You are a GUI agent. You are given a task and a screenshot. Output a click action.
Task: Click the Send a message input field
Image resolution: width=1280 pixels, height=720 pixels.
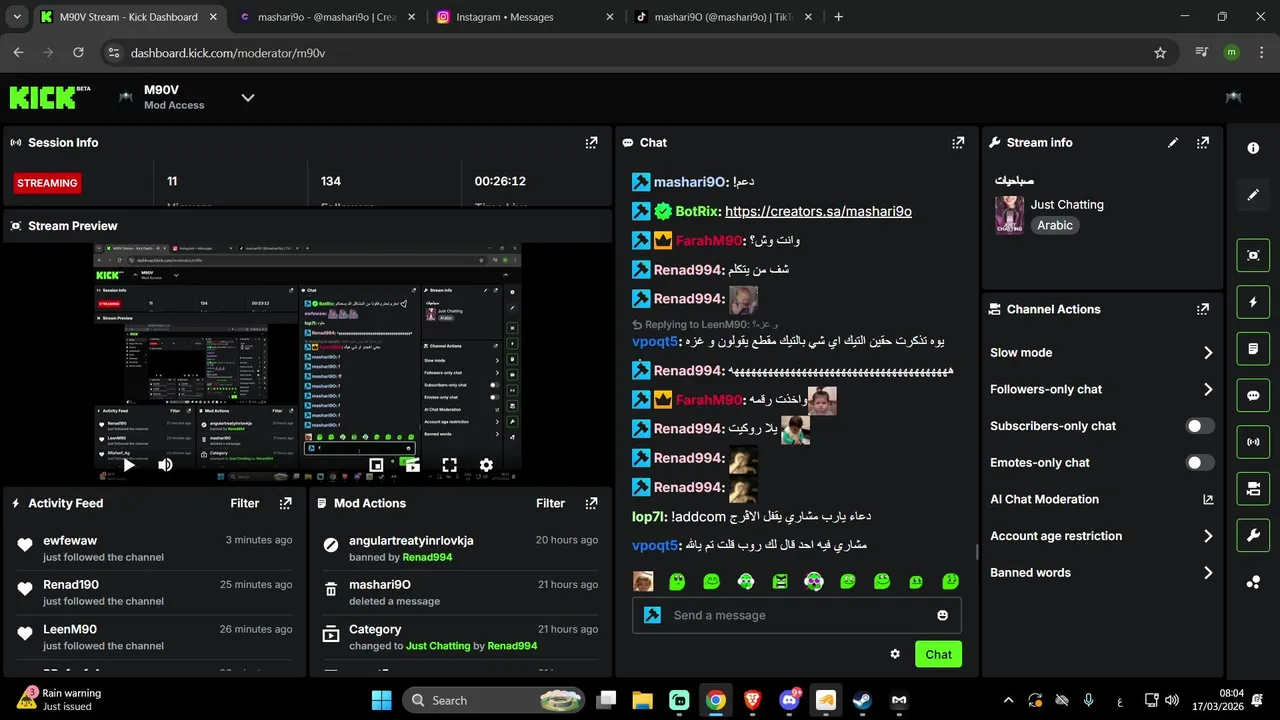797,615
